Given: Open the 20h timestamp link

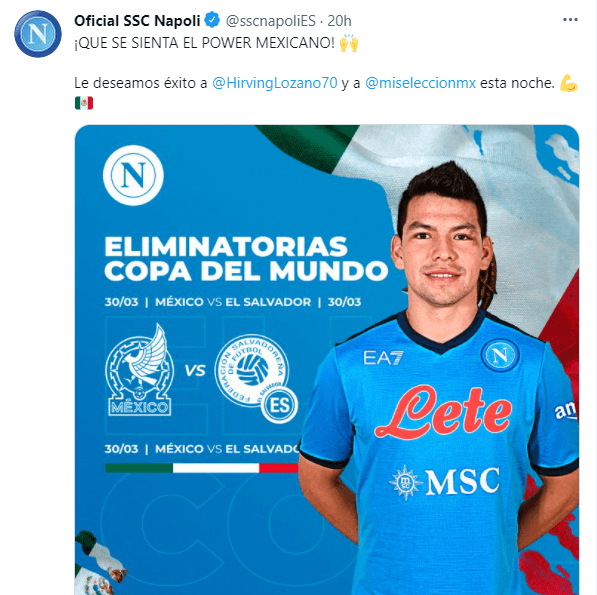Looking at the screenshot, I should point(339,21).
